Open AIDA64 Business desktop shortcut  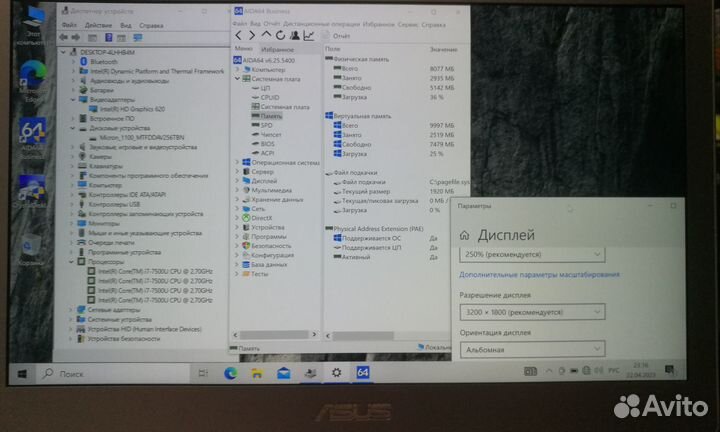tap(32, 139)
